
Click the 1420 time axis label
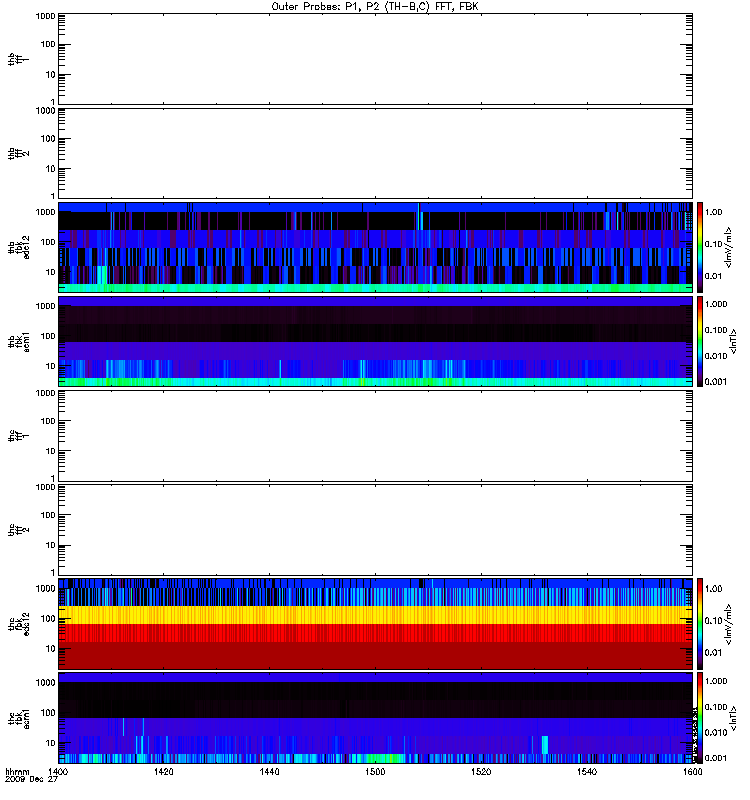tap(163, 772)
